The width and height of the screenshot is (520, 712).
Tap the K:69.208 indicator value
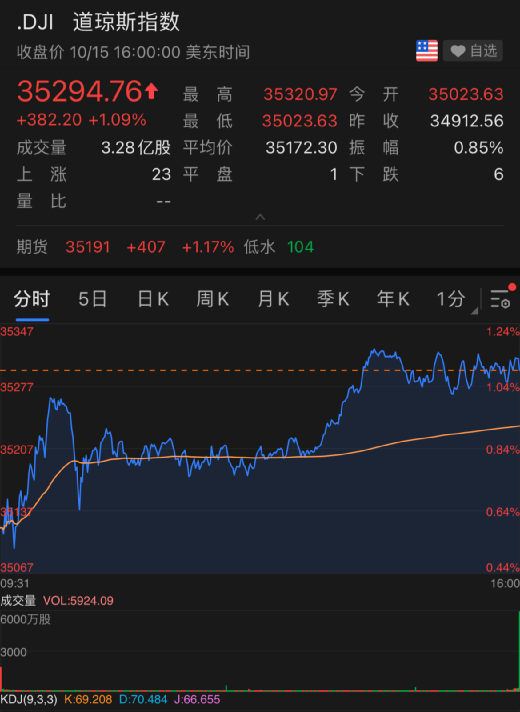[88, 699]
